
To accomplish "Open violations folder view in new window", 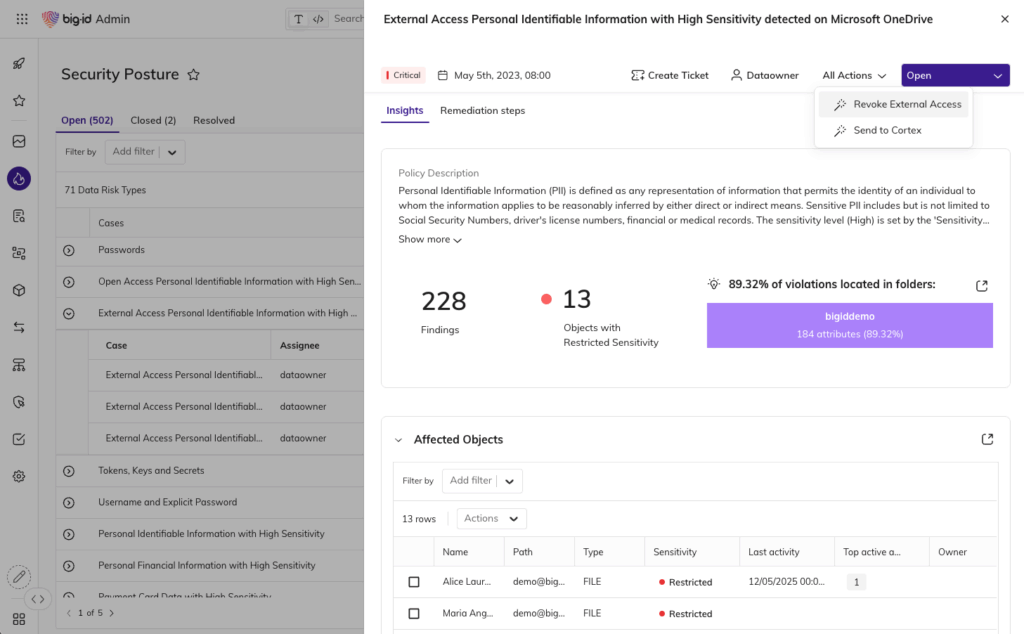I will [982, 286].
